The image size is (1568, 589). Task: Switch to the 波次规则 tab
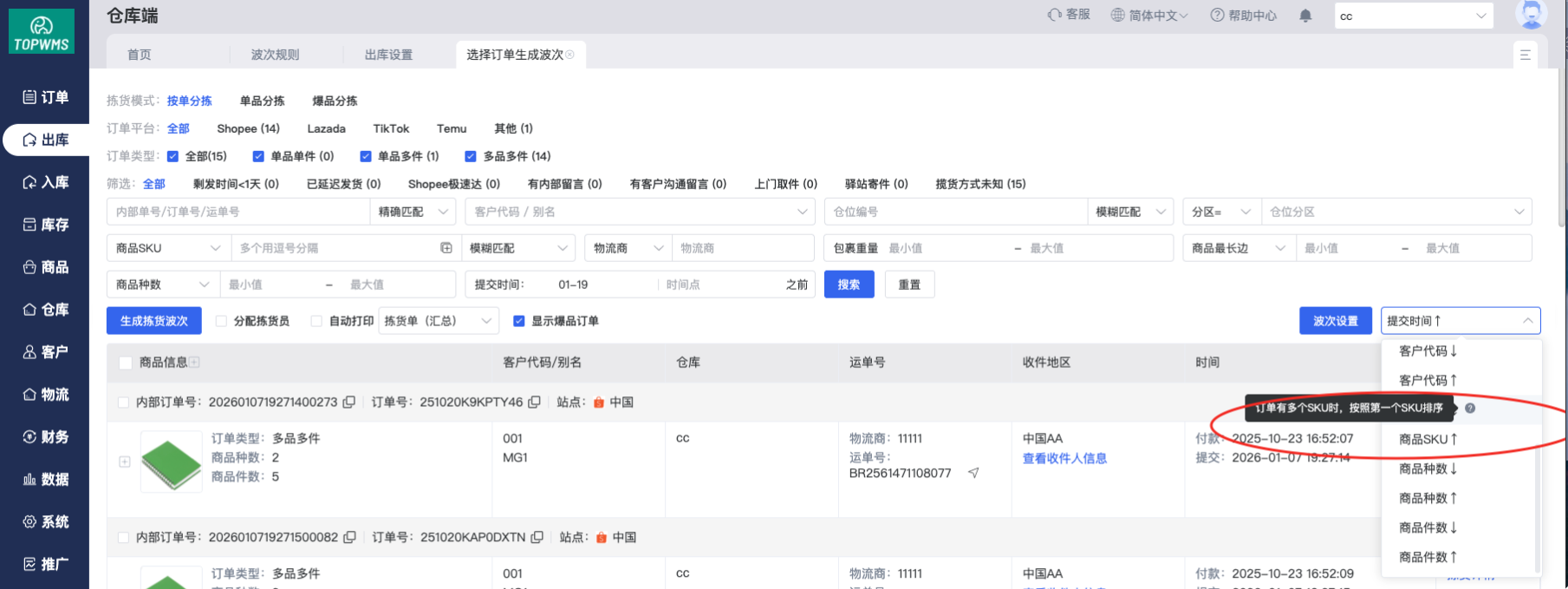click(x=276, y=55)
